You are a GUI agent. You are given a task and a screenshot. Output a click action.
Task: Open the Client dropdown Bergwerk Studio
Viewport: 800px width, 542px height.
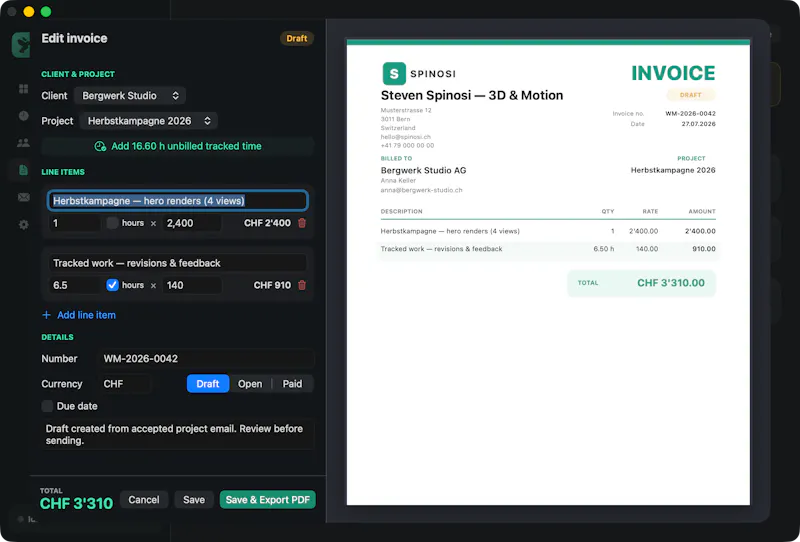pos(130,95)
